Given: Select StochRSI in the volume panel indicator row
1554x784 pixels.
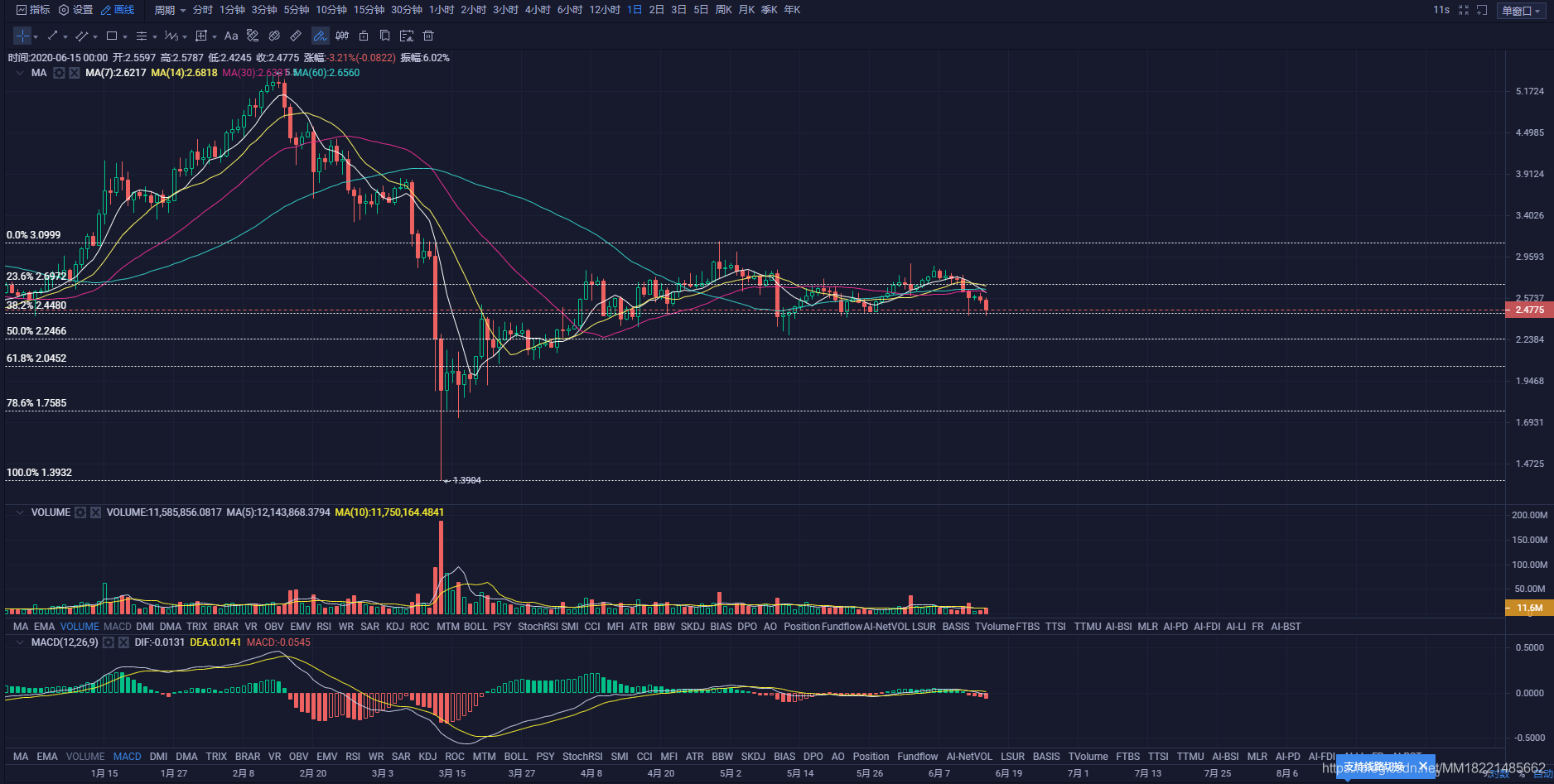Looking at the screenshot, I should tap(538, 627).
